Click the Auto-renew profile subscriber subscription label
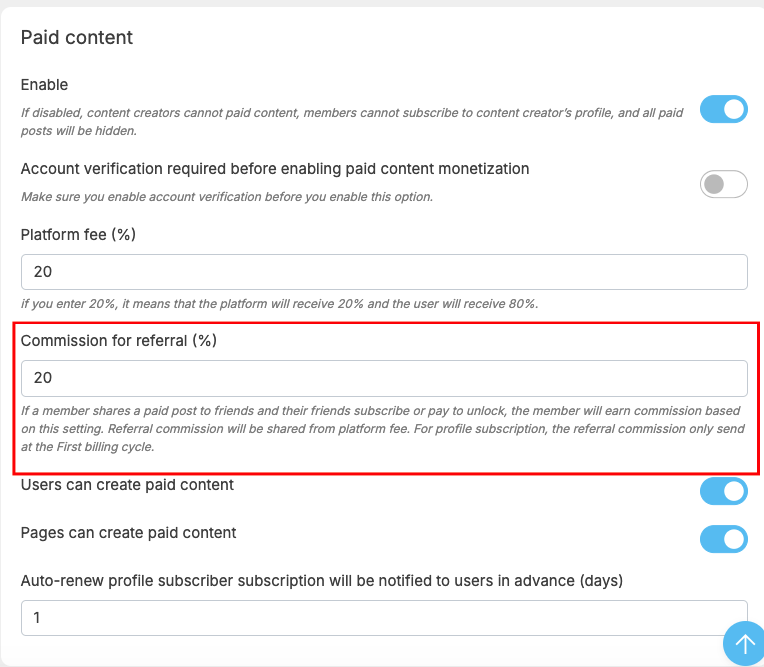The height and width of the screenshot is (667, 764). pyautogui.click(x=322, y=581)
